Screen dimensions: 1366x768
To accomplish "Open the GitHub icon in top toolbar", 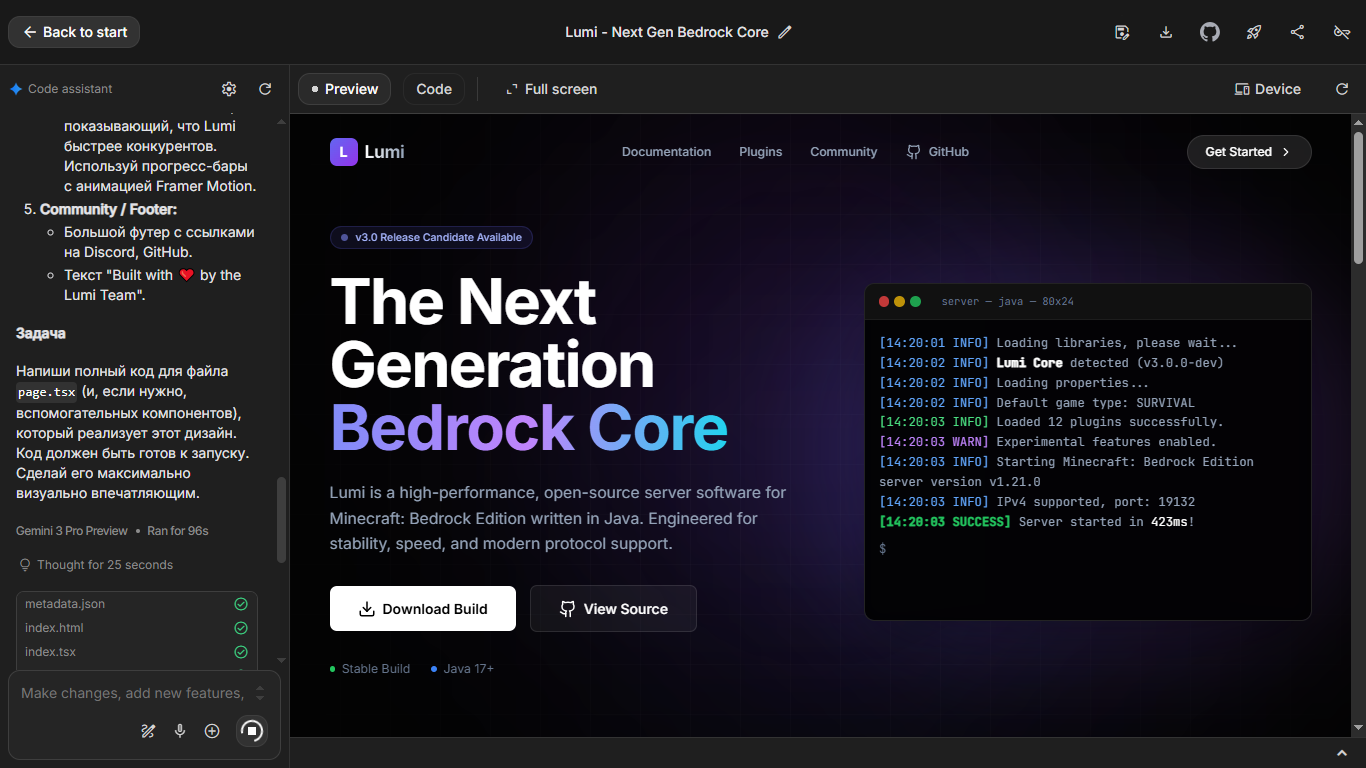I will tap(1210, 32).
